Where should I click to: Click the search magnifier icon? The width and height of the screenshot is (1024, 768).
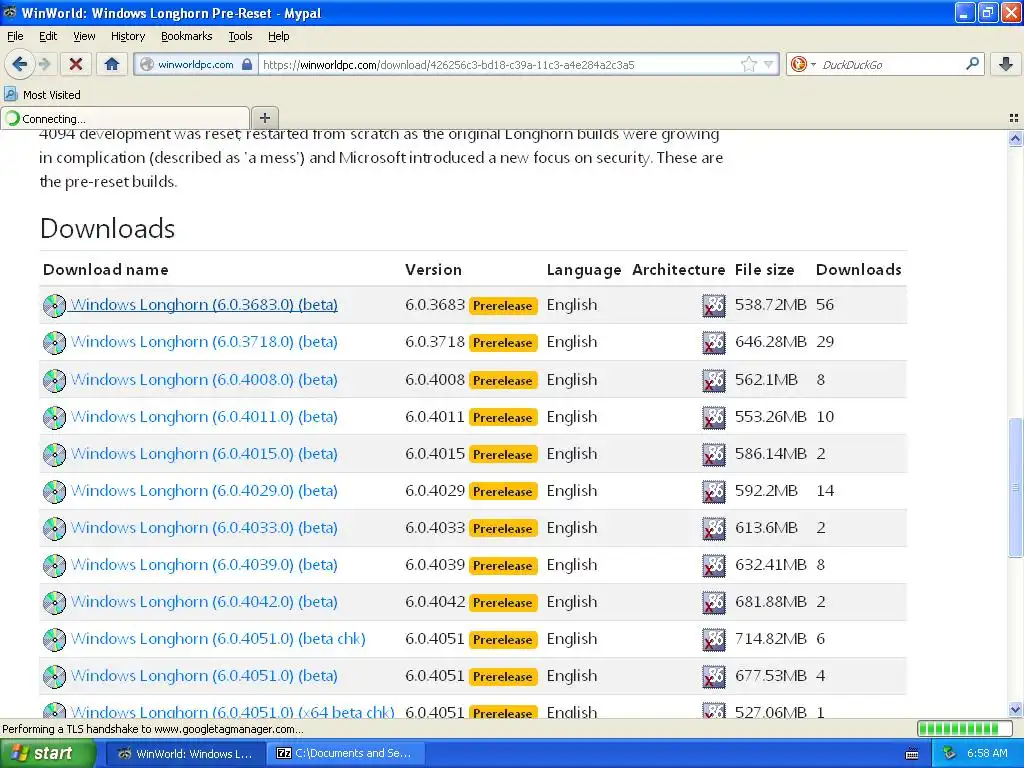coord(972,64)
